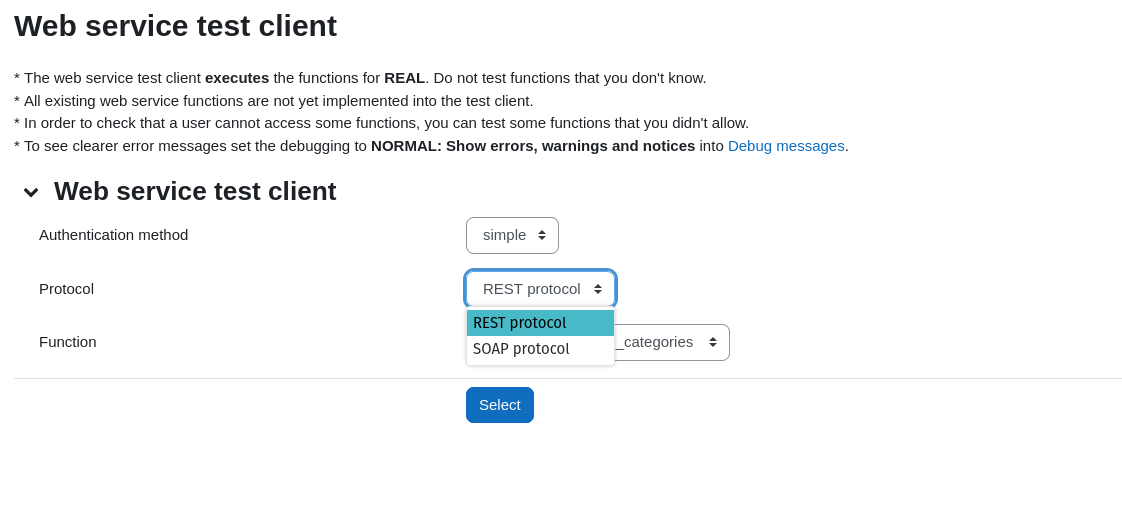Click the notice about functions you didn't allow
Screen dimensions: 1122x510
tap(381, 123)
